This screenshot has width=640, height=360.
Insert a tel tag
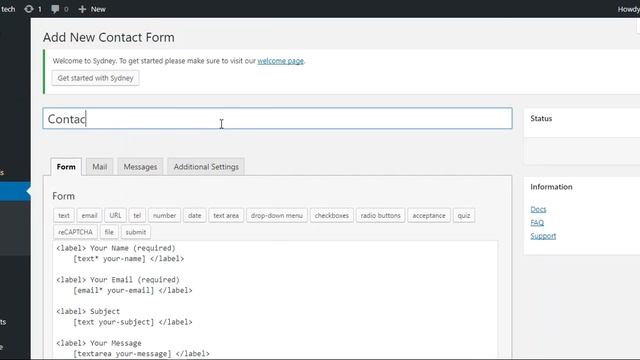tap(137, 216)
